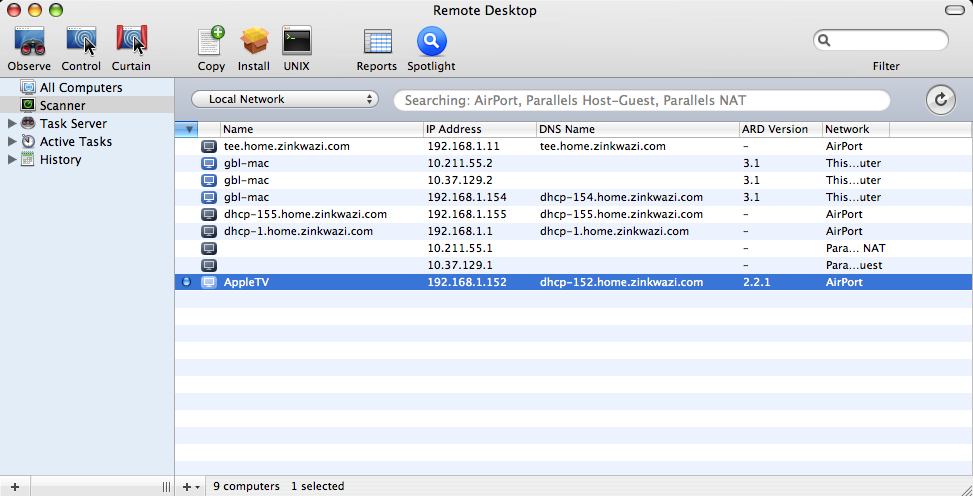
Task: Click computer icon in dhcp-1.home.zinkwazi.com row
Action: (209, 231)
